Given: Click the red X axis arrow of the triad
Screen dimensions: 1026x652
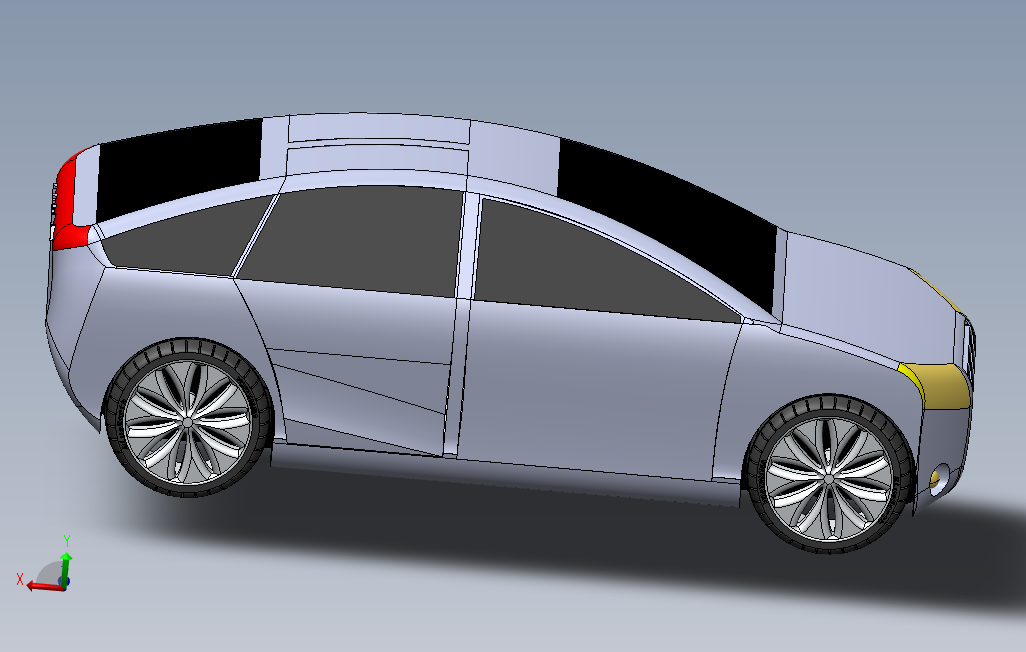Looking at the screenshot, I should [44, 586].
